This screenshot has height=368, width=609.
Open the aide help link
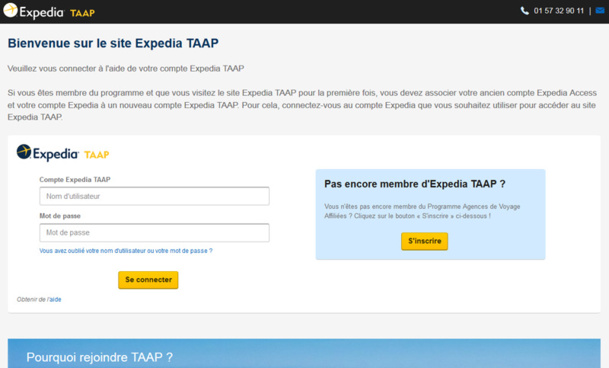click(x=55, y=300)
